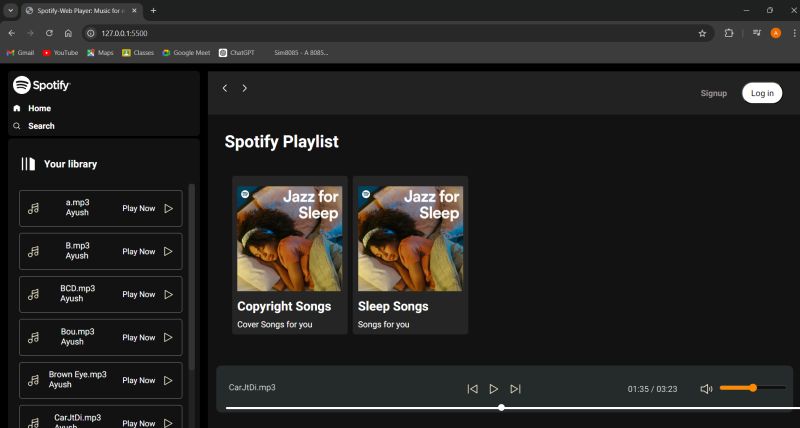This screenshot has width=800, height=428.
Task: Navigate forward with the right chevron
Action: 244,88
